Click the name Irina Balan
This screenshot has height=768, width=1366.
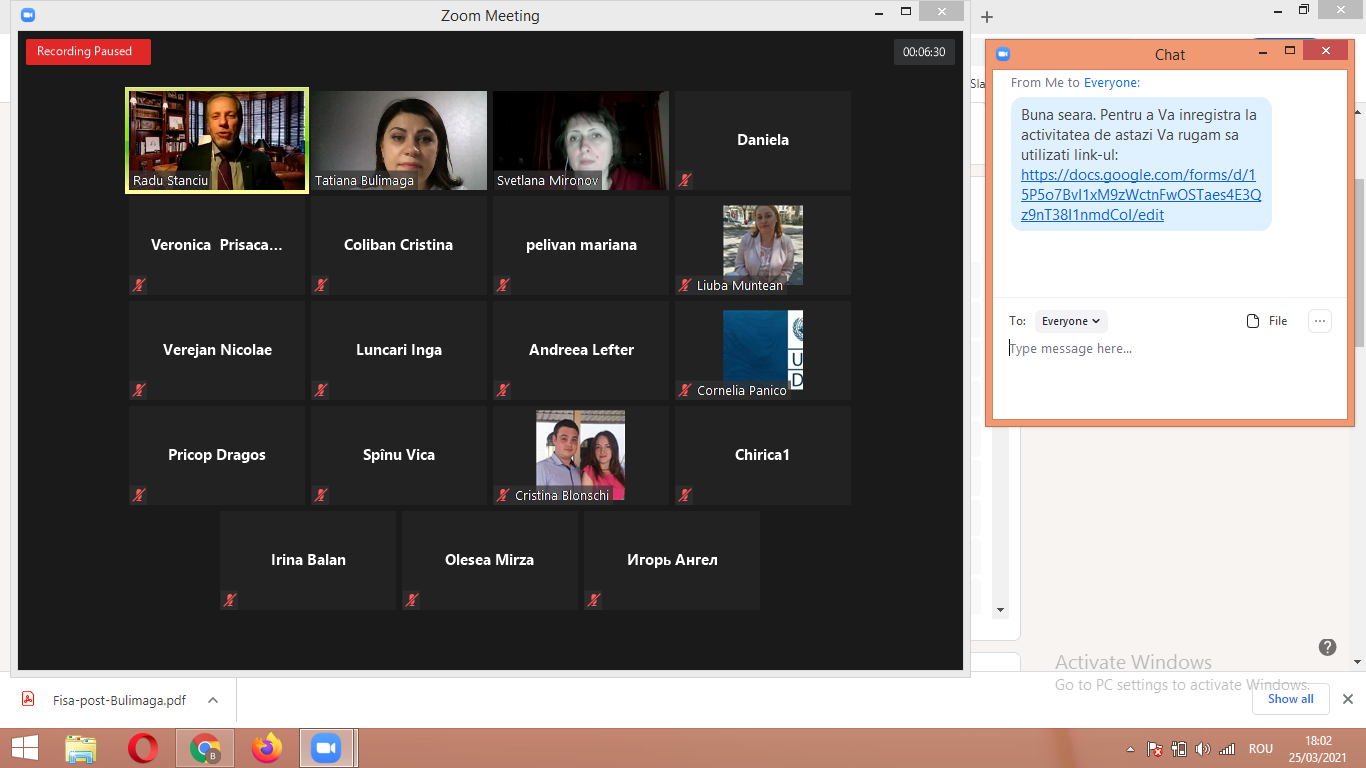[308, 560]
